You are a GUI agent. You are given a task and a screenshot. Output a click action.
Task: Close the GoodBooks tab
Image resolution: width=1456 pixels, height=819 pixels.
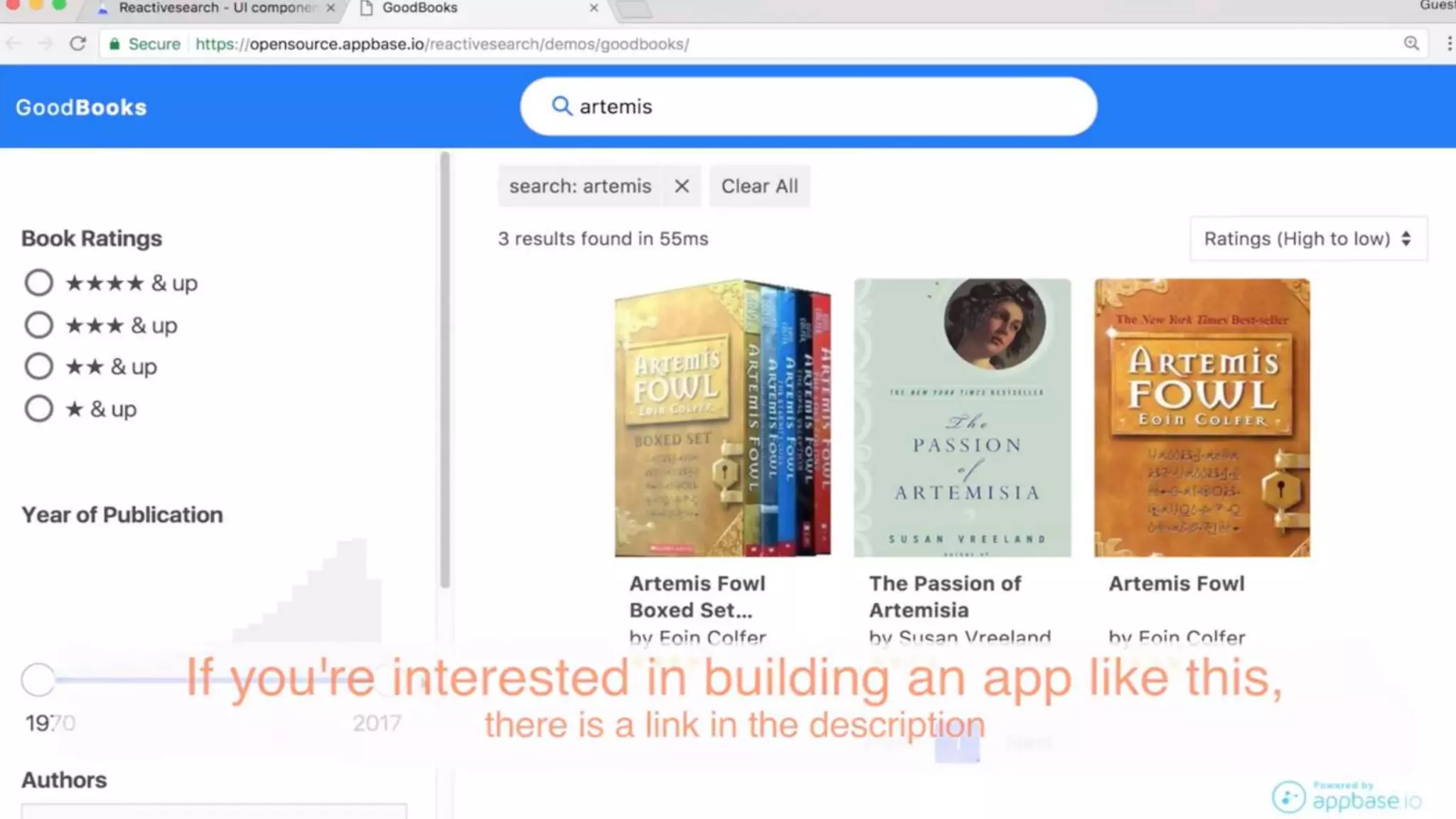(x=594, y=8)
